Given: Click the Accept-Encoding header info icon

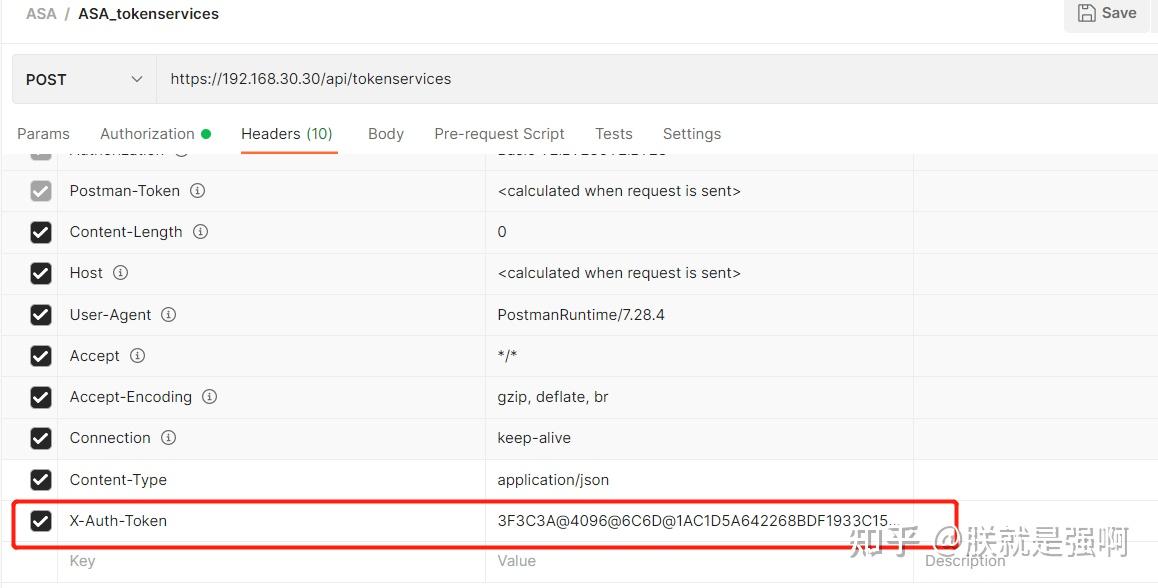Looking at the screenshot, I should pyautogui.click(x=209, y=396).
